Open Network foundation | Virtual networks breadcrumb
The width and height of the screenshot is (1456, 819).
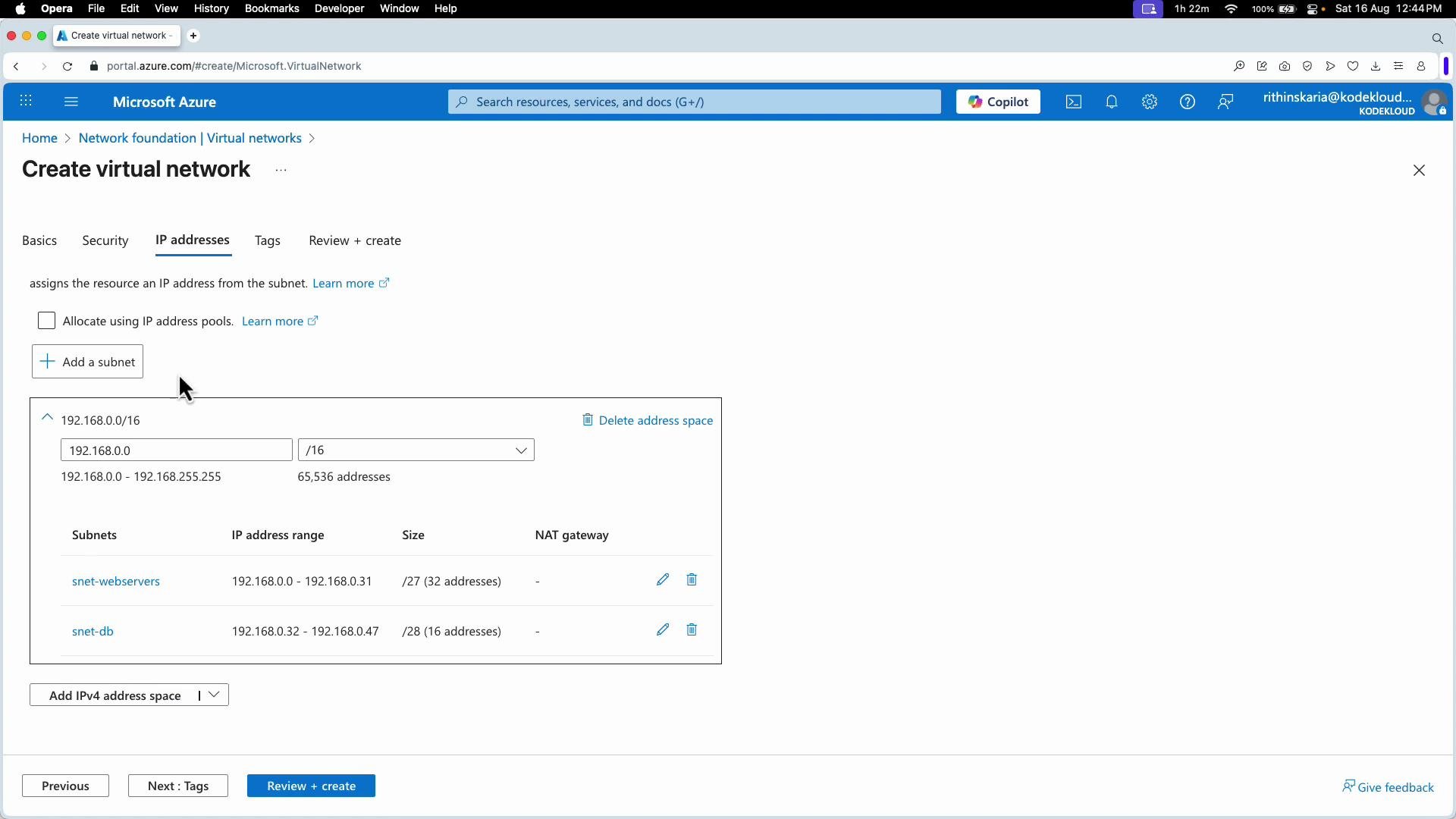(x=190, y=138)
